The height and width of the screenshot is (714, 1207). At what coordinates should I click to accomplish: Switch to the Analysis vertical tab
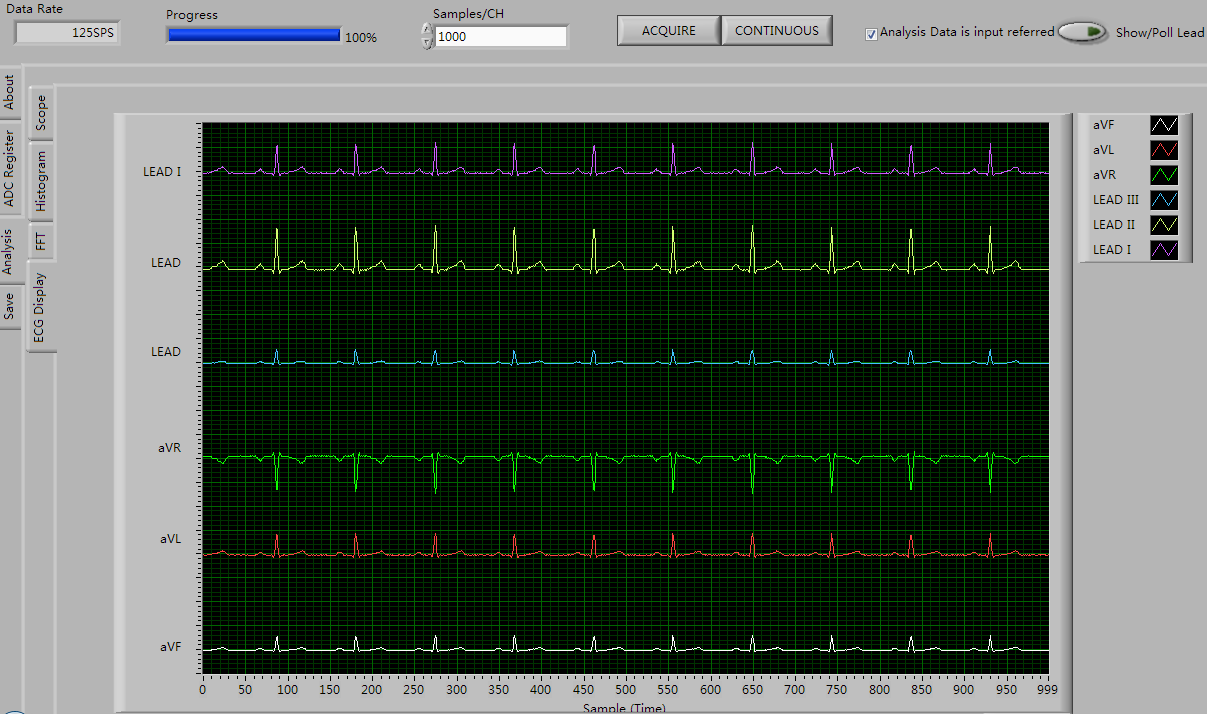coord(8,251)
